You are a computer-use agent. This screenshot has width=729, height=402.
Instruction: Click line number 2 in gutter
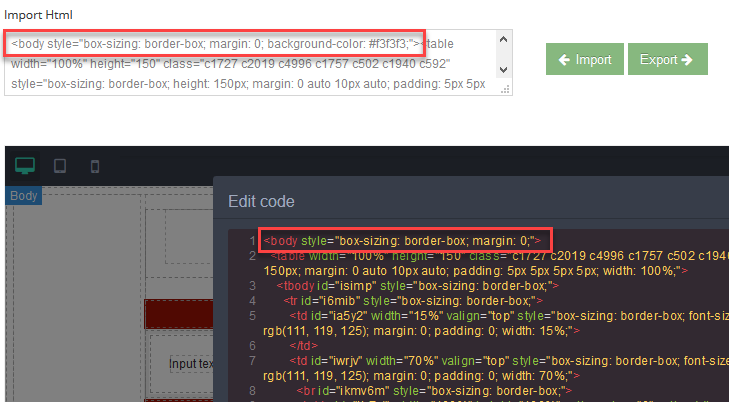click(252, 256)
